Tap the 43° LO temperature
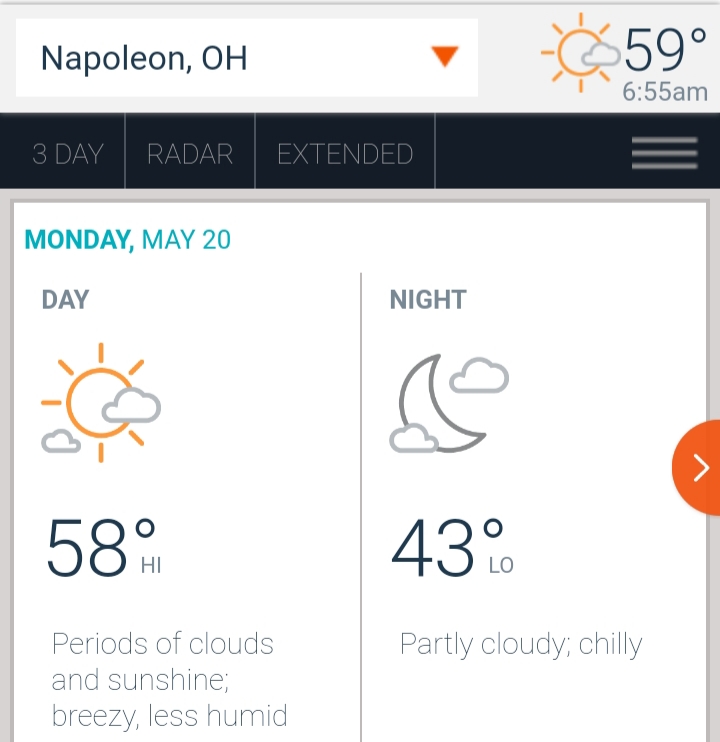 (x=453, y=547)
